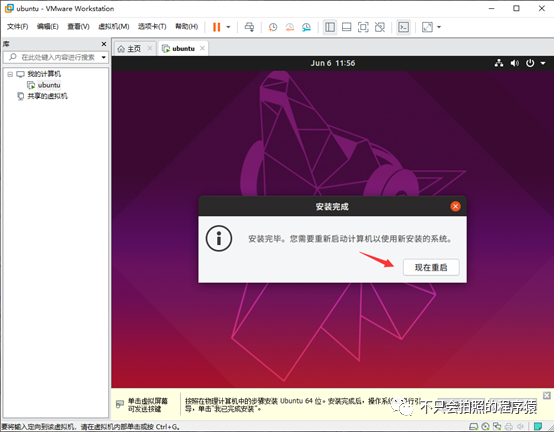Open the library search filter dropdown
Screen dimensions: 554x432
coord(104,57)
